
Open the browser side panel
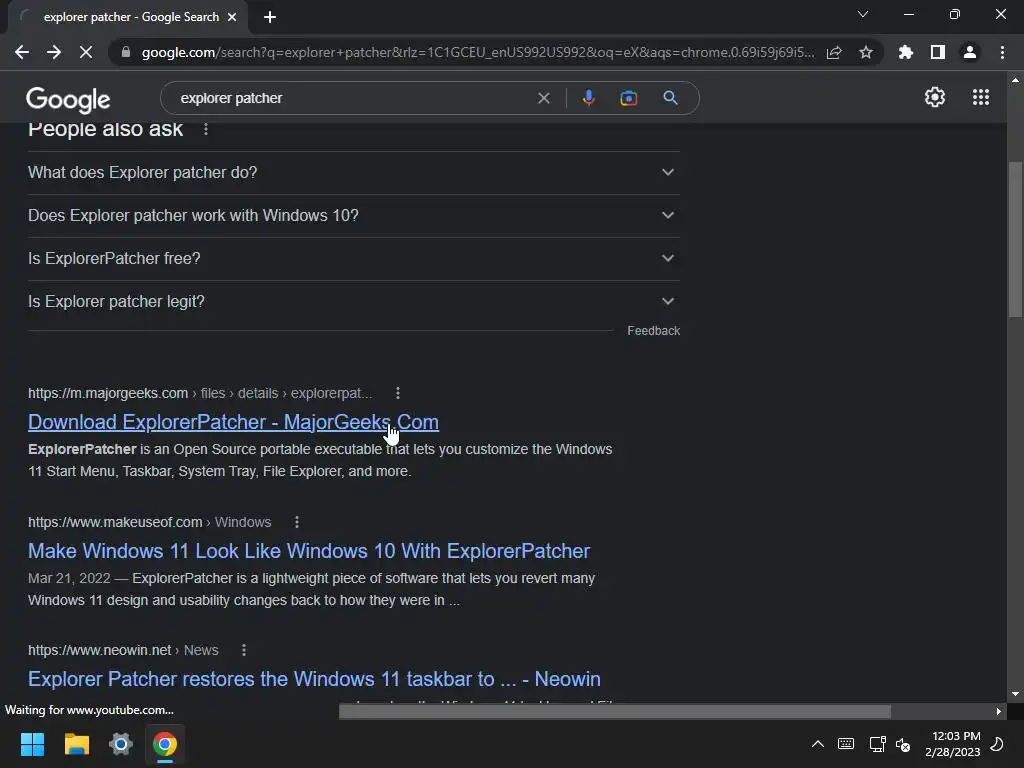(x=938, y=52)
